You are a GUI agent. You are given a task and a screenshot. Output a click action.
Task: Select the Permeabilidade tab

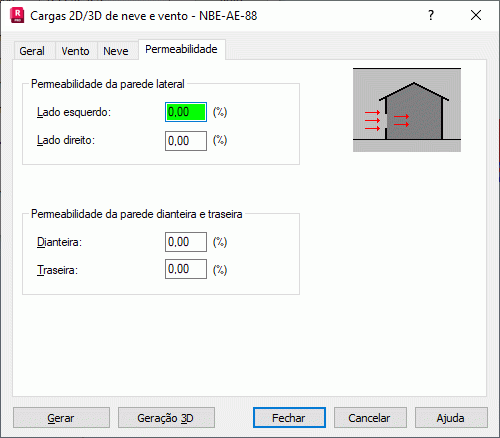(x=181, y=49)
